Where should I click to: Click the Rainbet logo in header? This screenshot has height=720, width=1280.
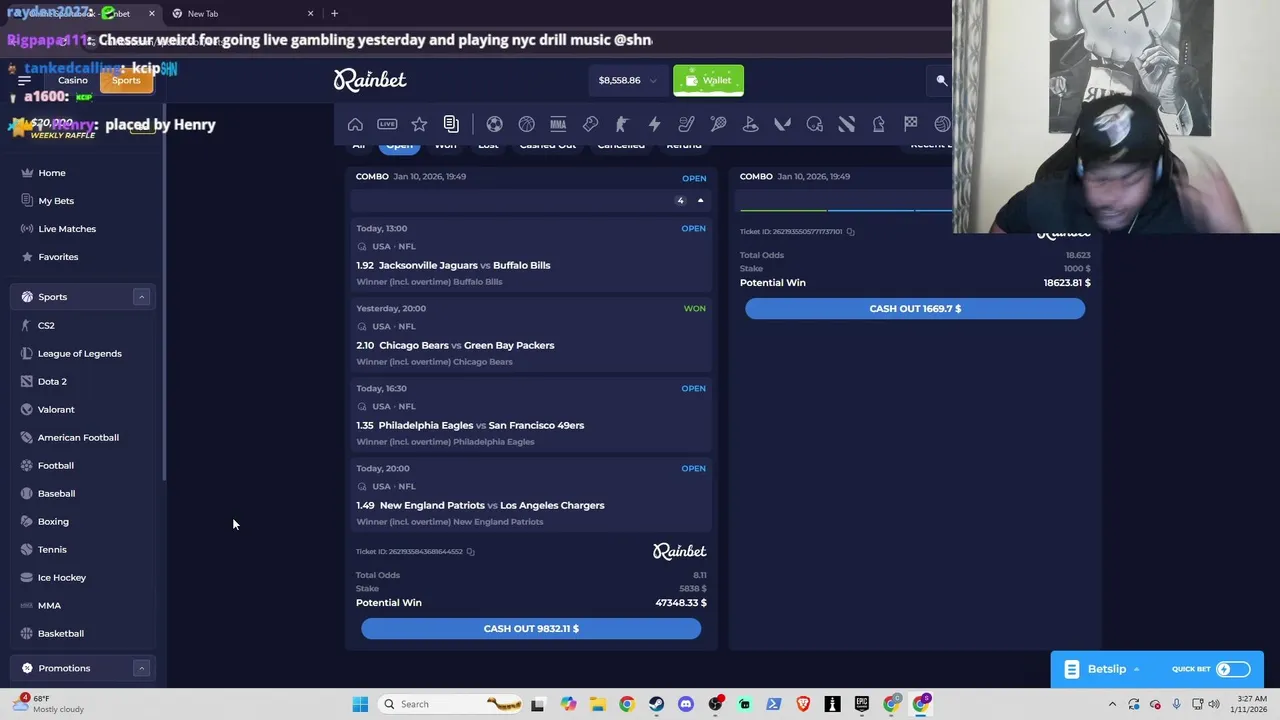pyautogui.click(x=370, y=80)
